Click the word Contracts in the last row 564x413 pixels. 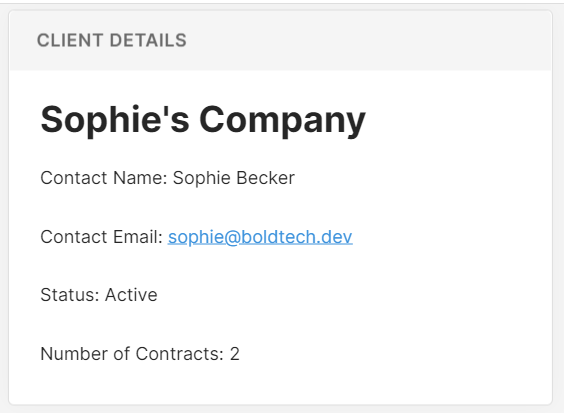(180, 354)
